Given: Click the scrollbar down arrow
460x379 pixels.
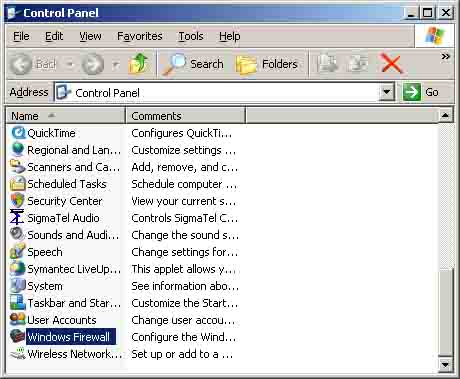Looking at the screenshot, I should (445, 364).
